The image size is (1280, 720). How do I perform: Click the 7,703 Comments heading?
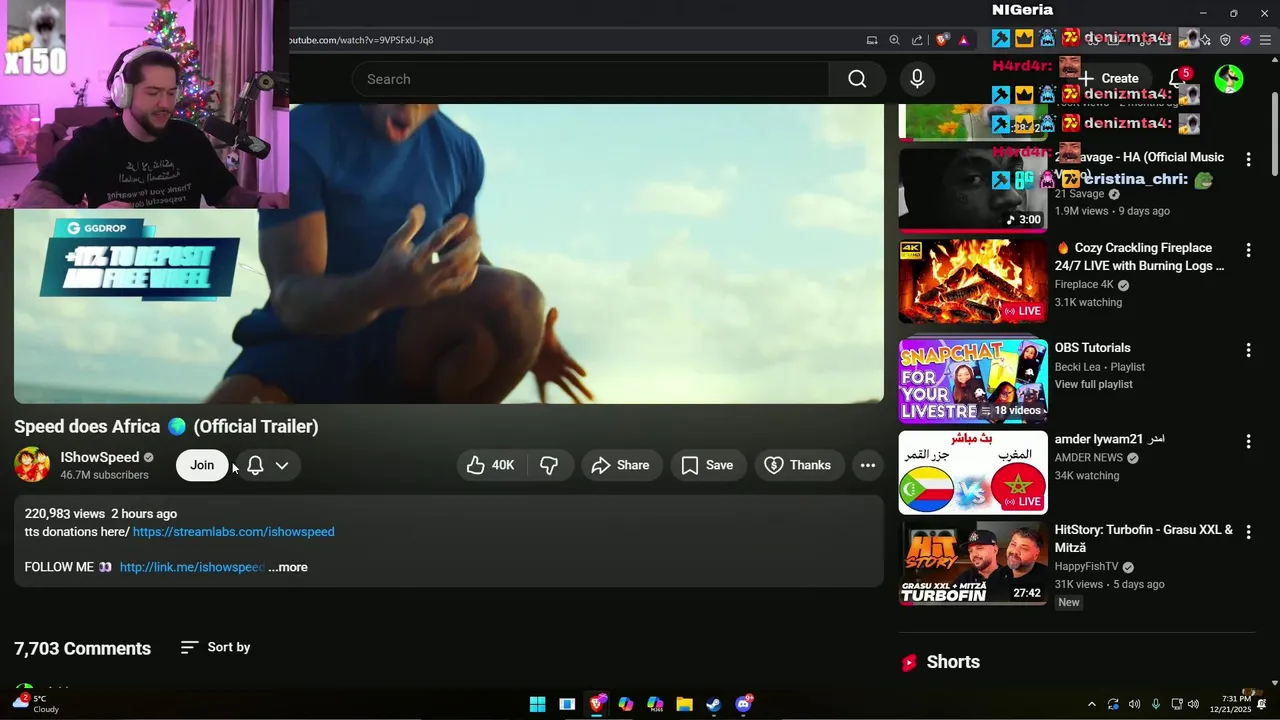tap(82, 648)
